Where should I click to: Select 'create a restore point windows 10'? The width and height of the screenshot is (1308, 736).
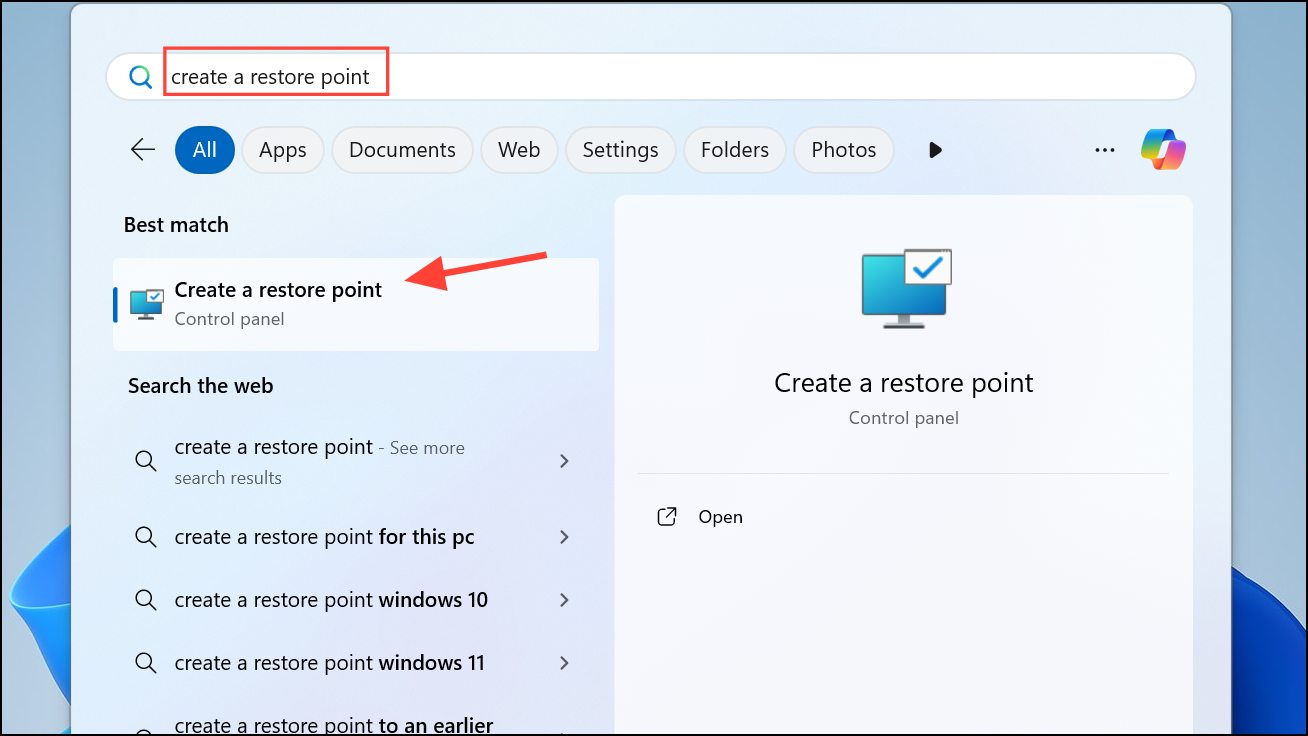coord(355,600)
